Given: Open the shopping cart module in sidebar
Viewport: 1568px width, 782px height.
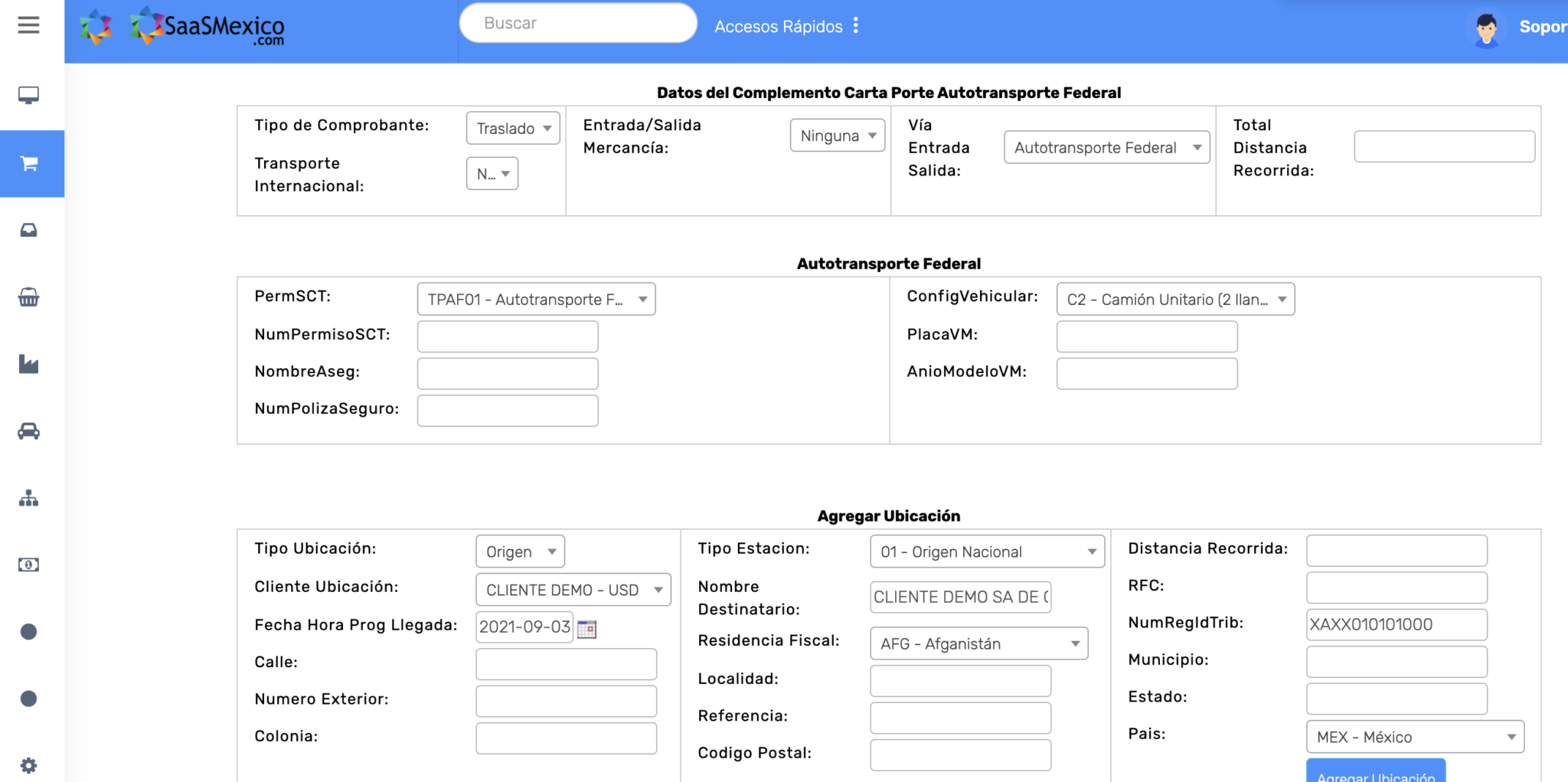Looking at the screenshot, I should pyautogui.click(x=30, y=163).
